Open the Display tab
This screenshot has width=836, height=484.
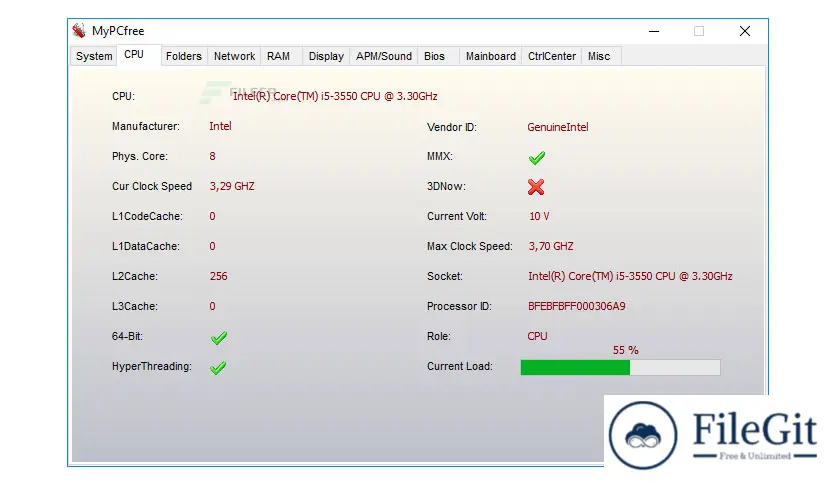tap(326, 57)
